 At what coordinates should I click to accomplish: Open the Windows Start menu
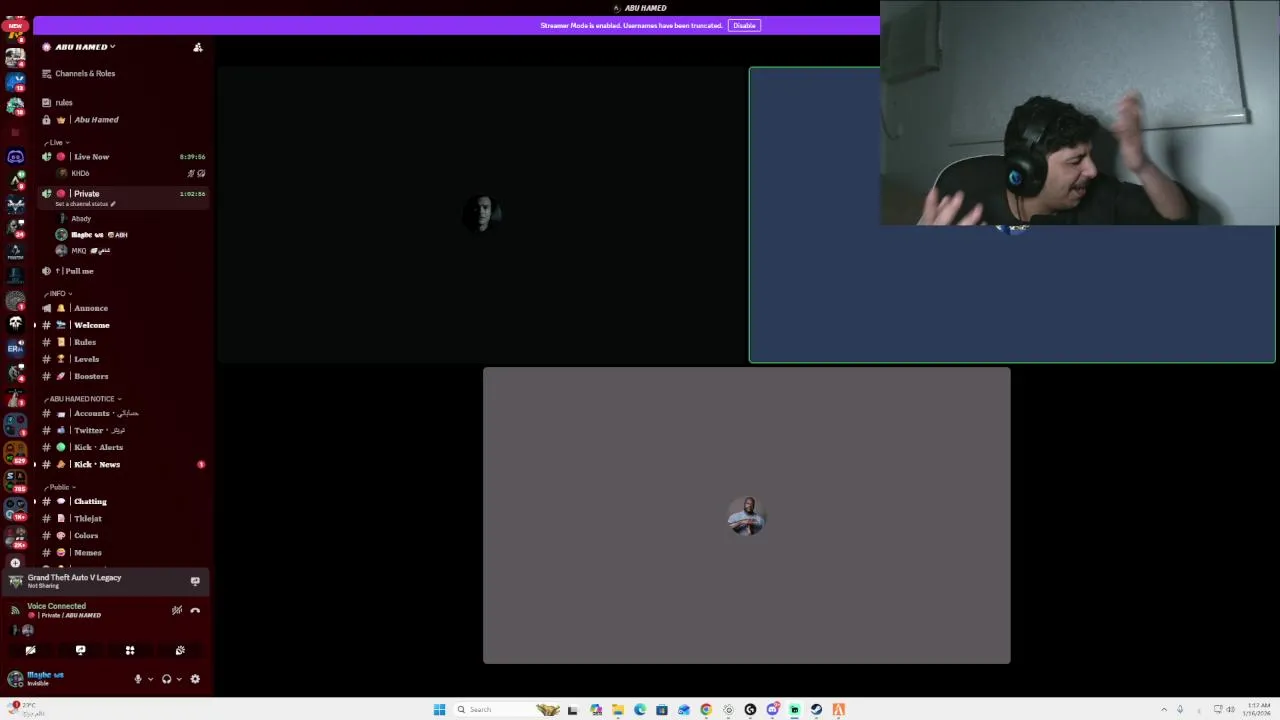tap(439, 710)
